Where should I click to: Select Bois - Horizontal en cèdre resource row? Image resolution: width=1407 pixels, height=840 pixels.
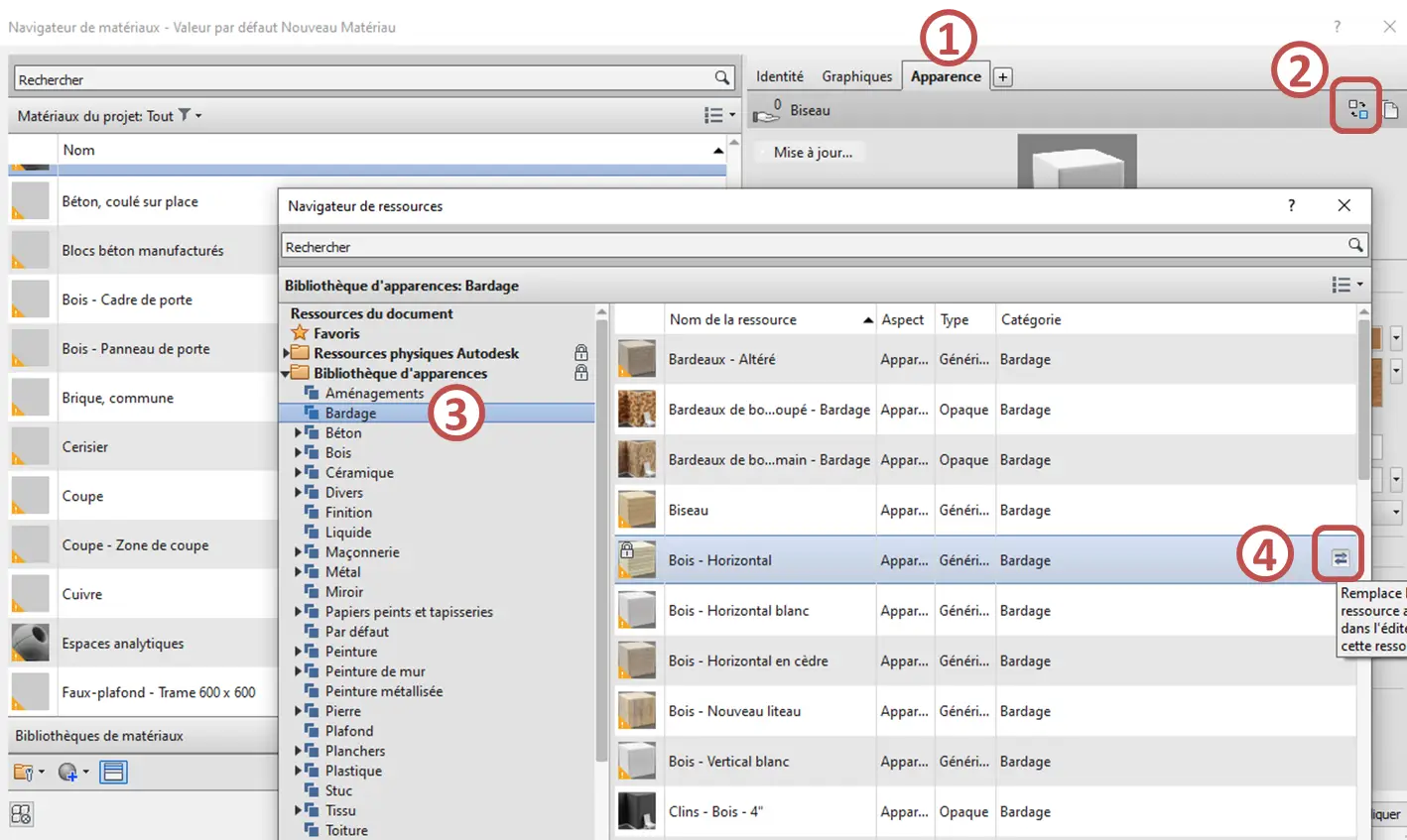[x=985, y=660]
